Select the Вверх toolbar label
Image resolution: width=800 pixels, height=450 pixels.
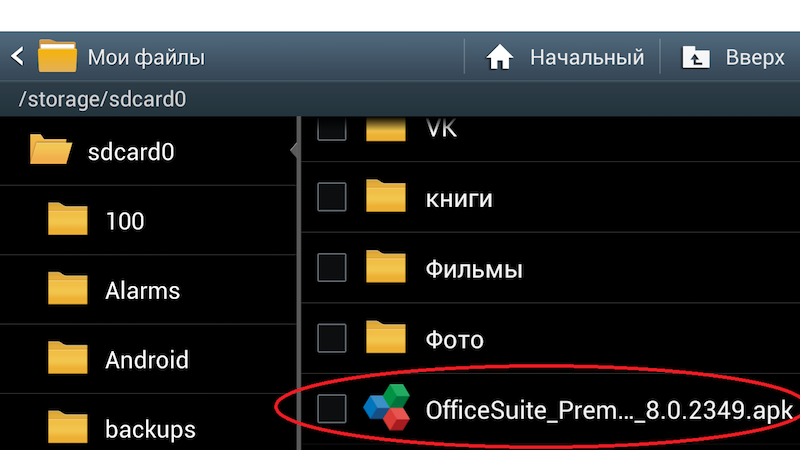(x=755, y=57)
